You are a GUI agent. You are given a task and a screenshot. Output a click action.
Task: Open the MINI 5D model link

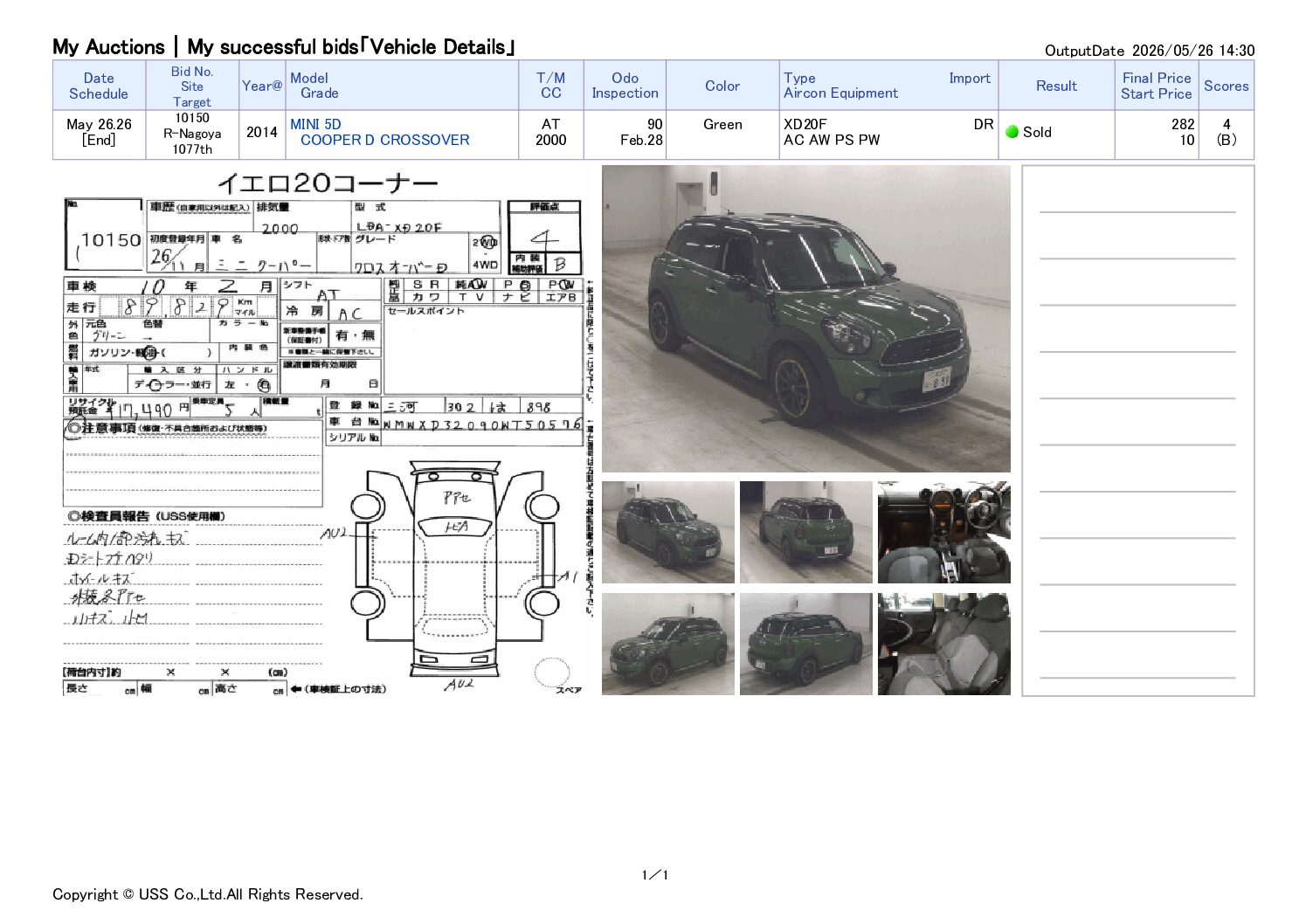[x=315, y=124]
